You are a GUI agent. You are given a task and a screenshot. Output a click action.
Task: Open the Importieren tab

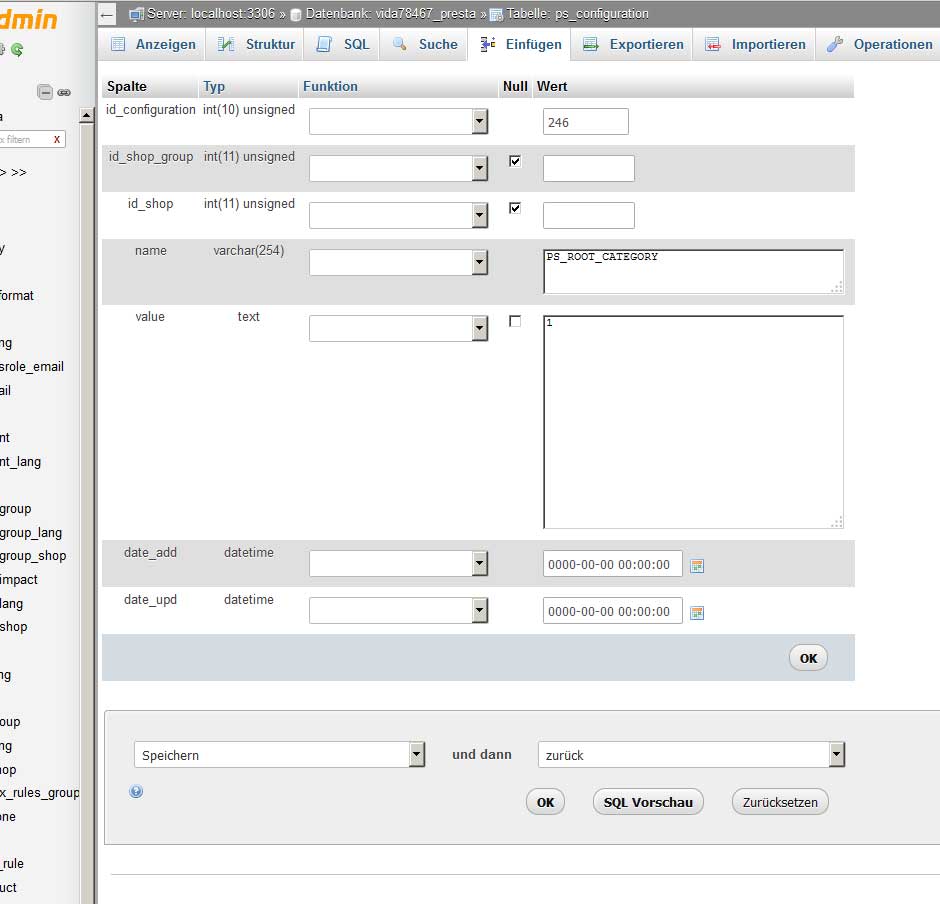pyautogui.click(x=755, y=44)
